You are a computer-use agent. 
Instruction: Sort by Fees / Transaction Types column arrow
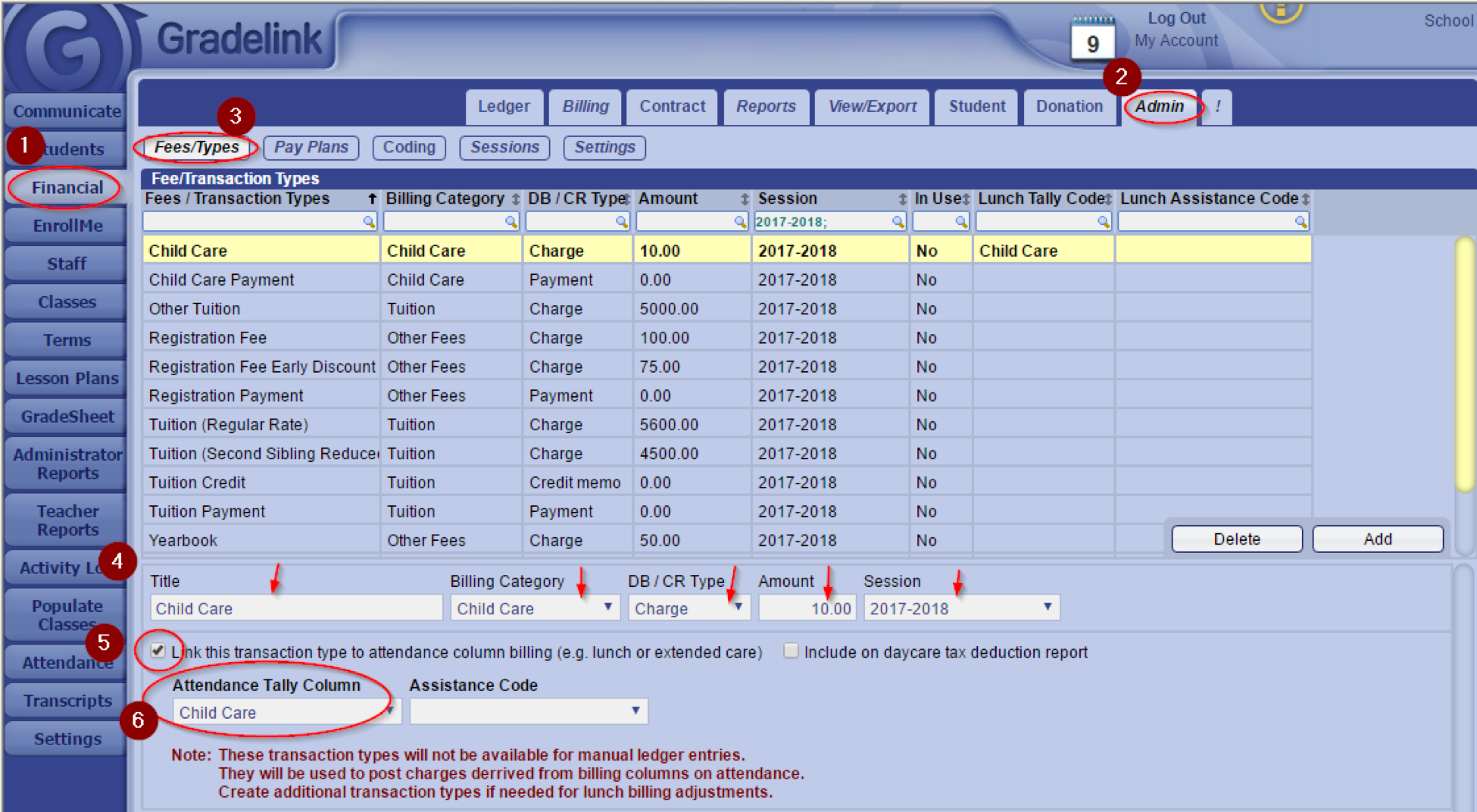(x=372, y=199)
